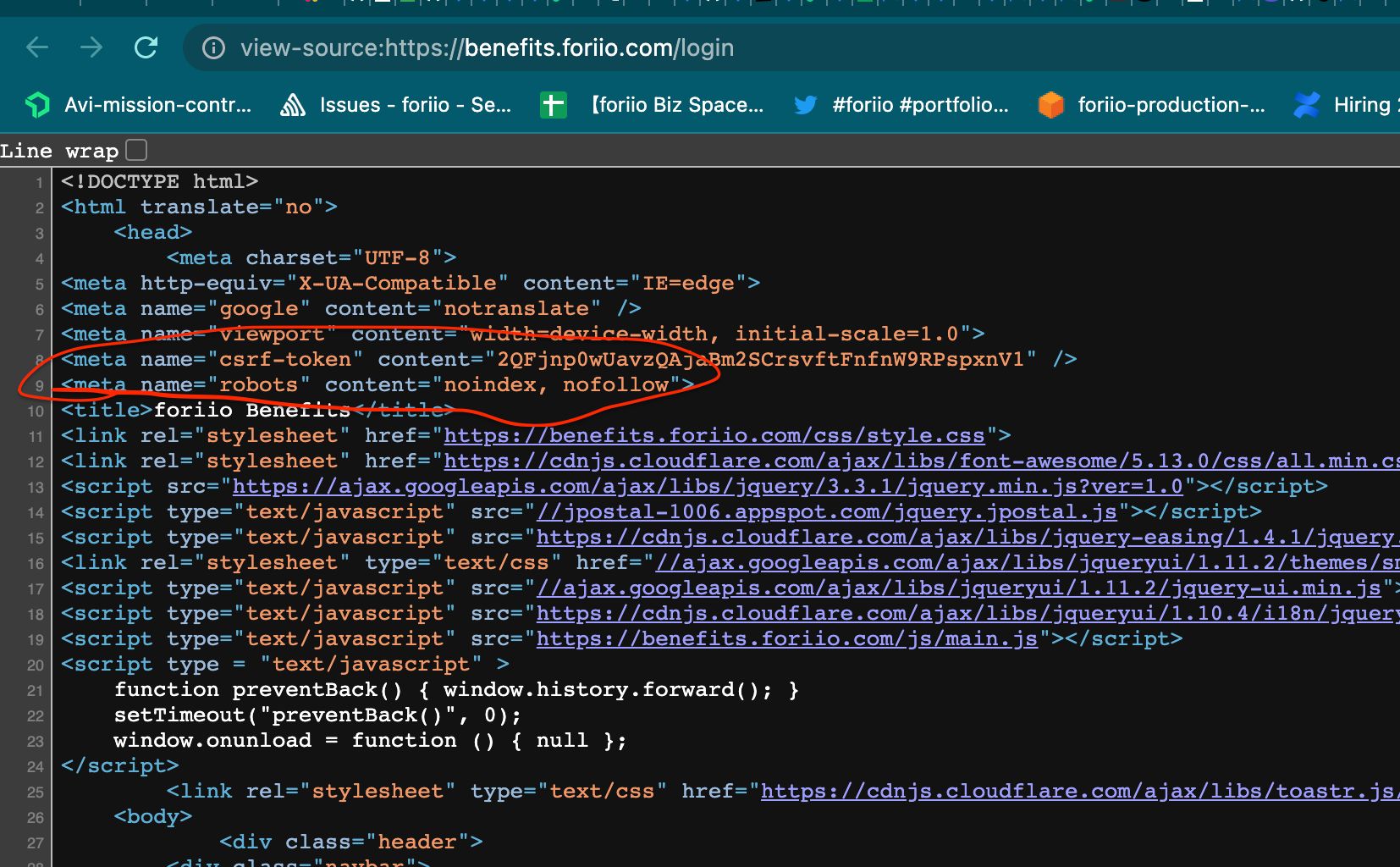1400x867 pixels.
Task: Open the jquery.min.js googleapis link
Action: tap(707, 487)
